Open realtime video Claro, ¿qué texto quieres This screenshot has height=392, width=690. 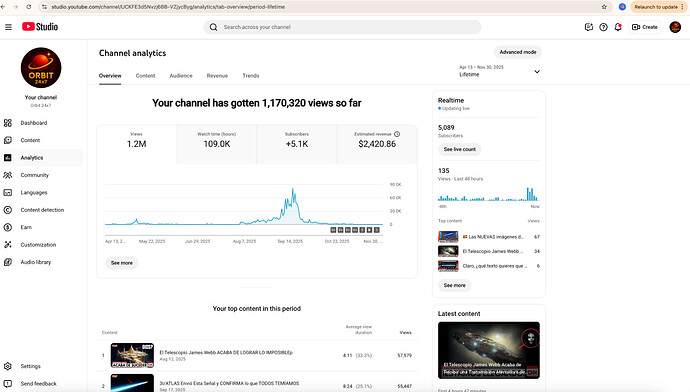pyautogui.click(x=488, y=266)
